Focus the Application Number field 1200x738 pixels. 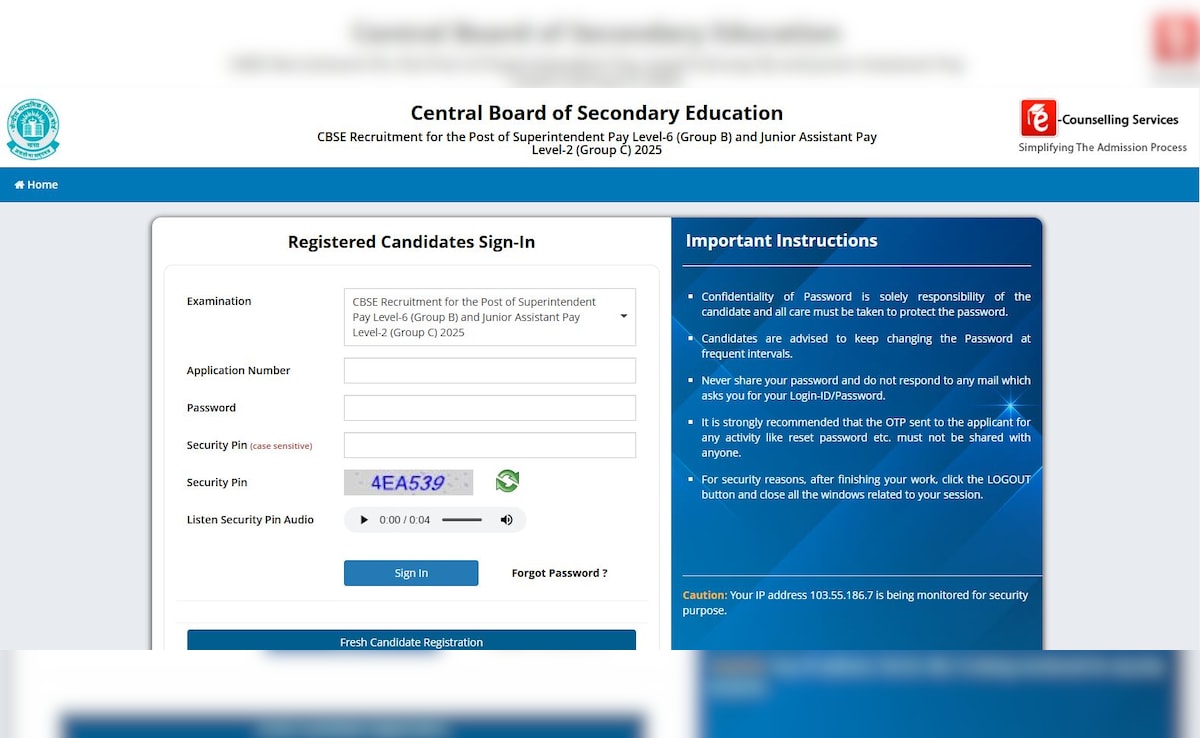coord(490,371)
